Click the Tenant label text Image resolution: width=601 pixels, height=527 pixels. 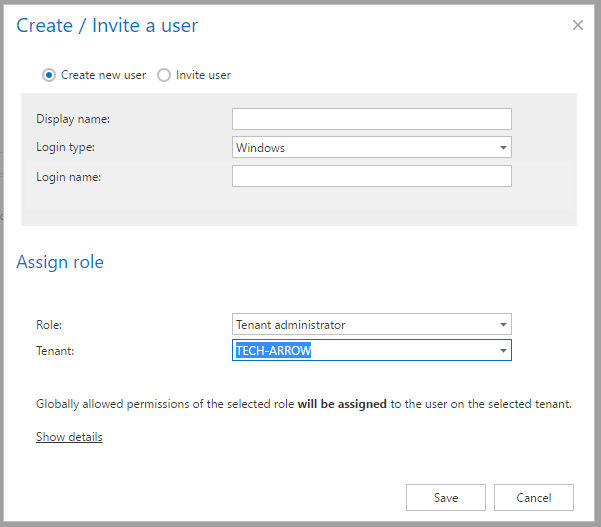[56, 350]
